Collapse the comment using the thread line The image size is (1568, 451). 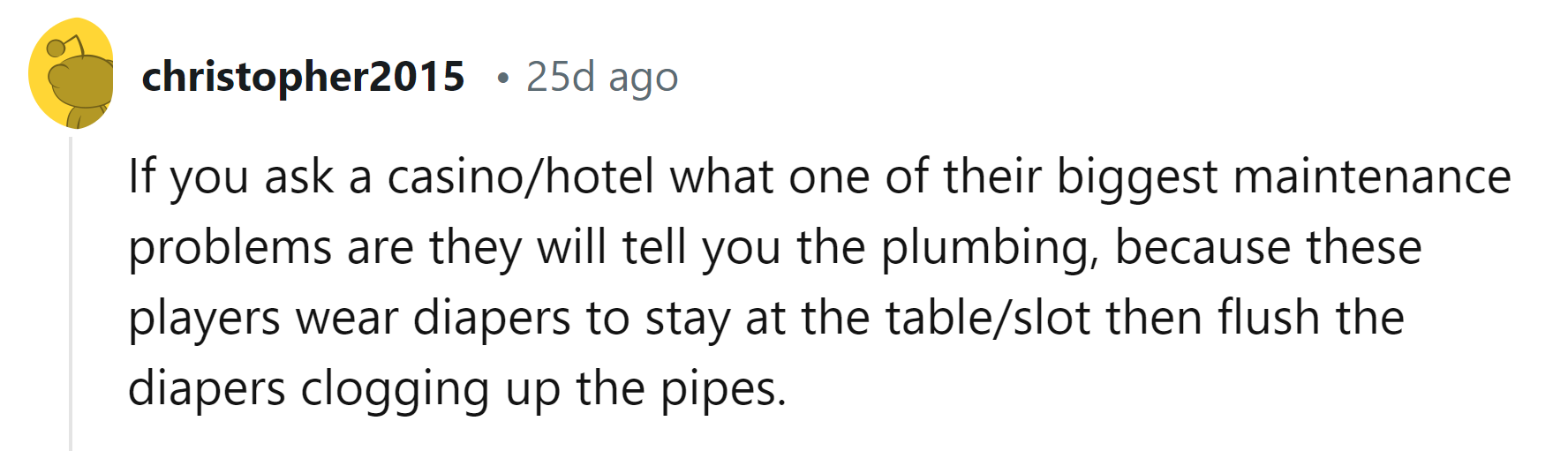pyautogui.click(x=71, y=291)
